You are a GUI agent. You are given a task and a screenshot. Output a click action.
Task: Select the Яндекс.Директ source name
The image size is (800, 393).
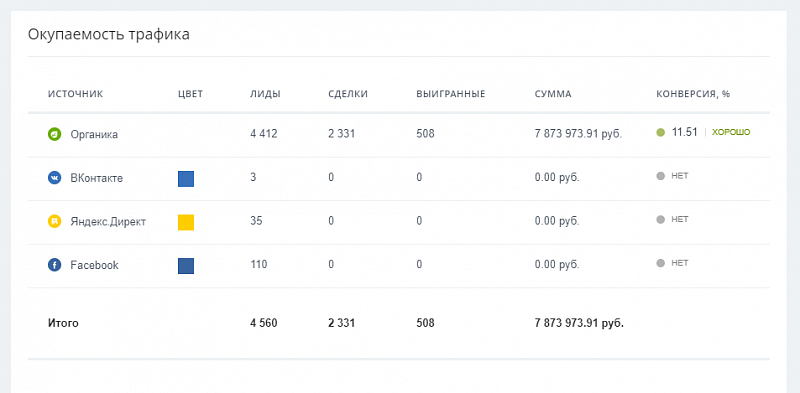click(108, 222)
